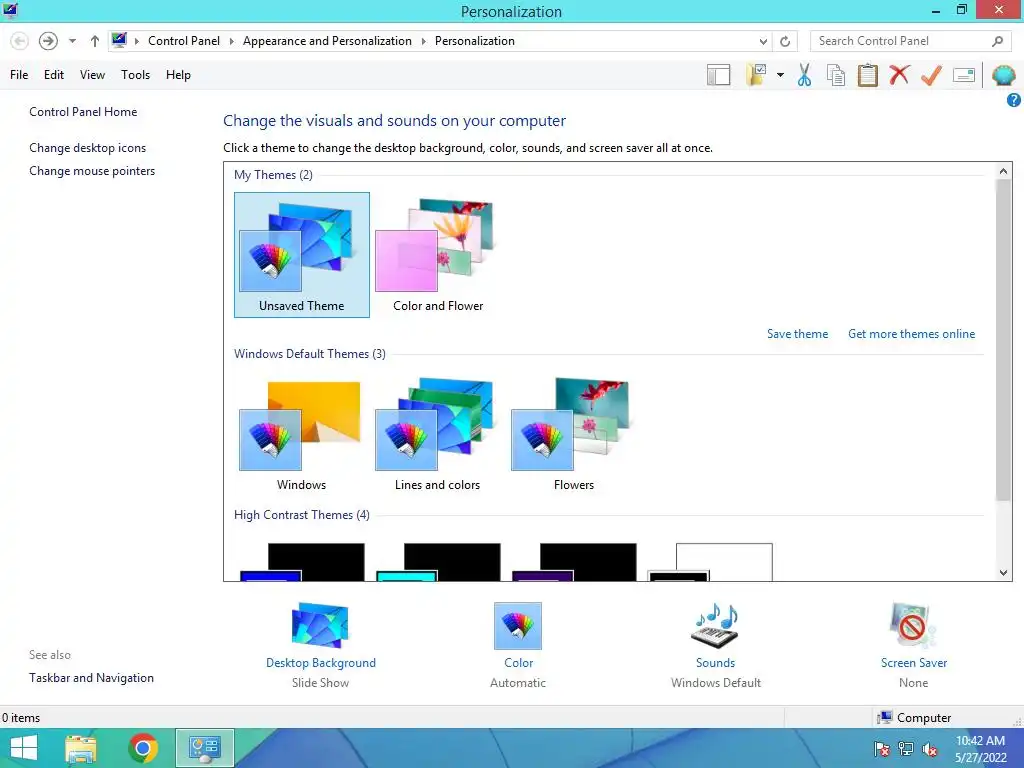Image resolution: width=1024 pixels, height=768 pixels.
Task: Select the Flowers theme
Action: pos(573,434)
